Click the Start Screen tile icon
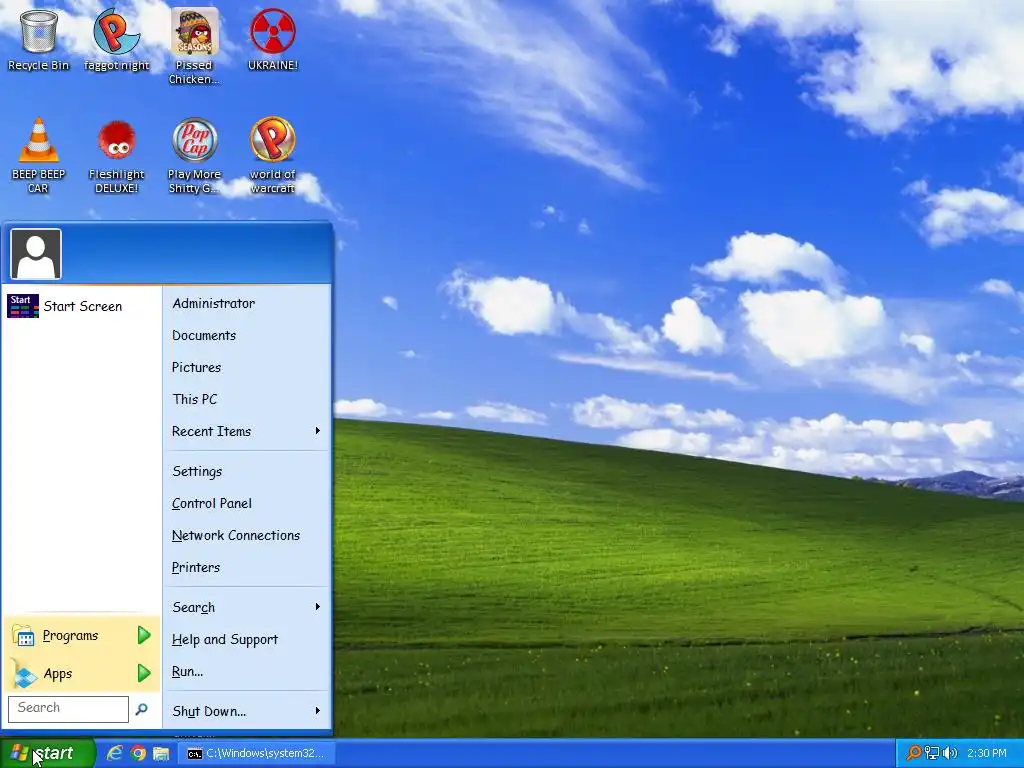 23,306
